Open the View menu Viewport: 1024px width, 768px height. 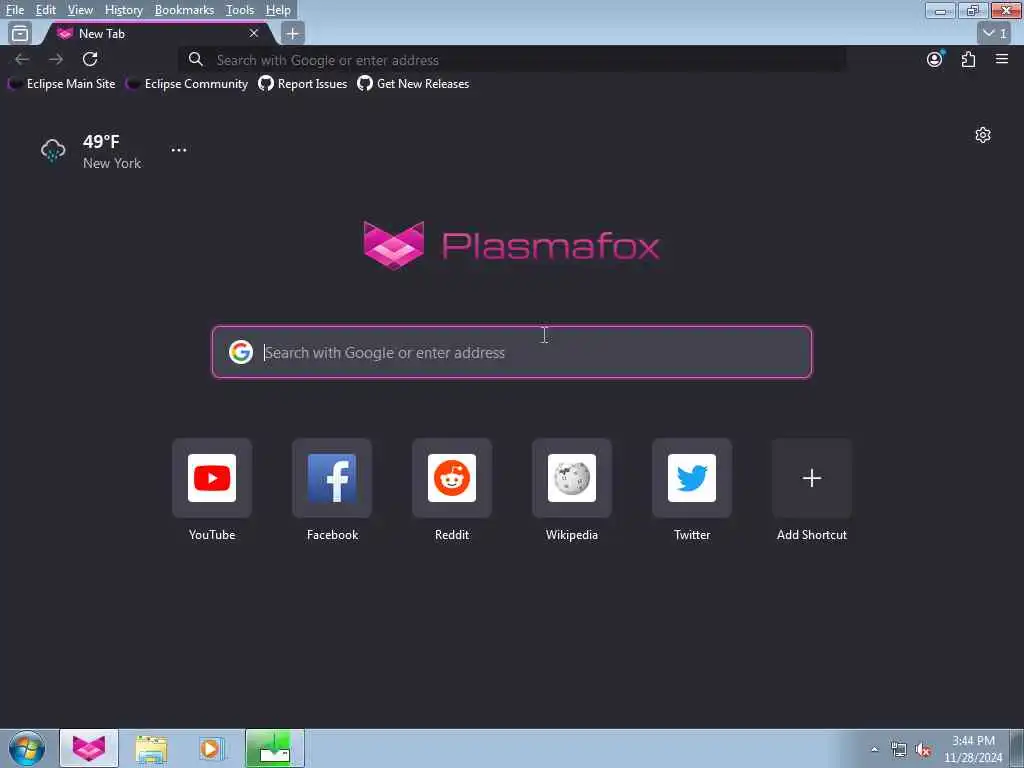click(x=80, y=10)
